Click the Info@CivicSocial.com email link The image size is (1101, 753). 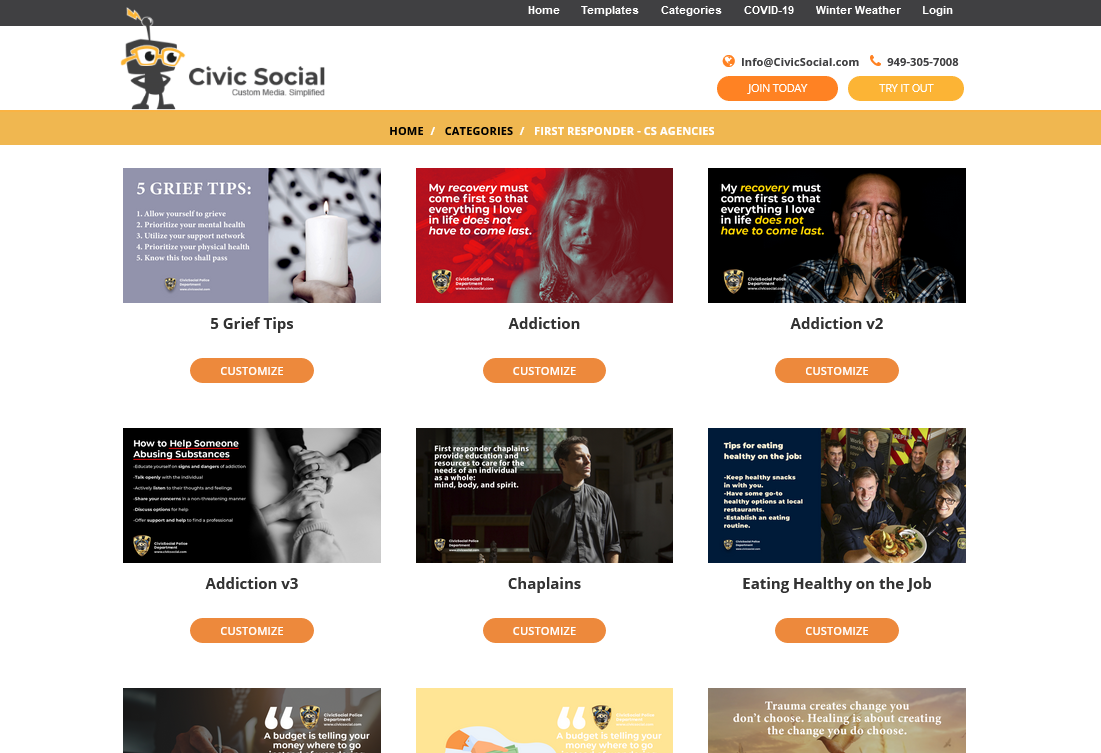click(800, 62)
